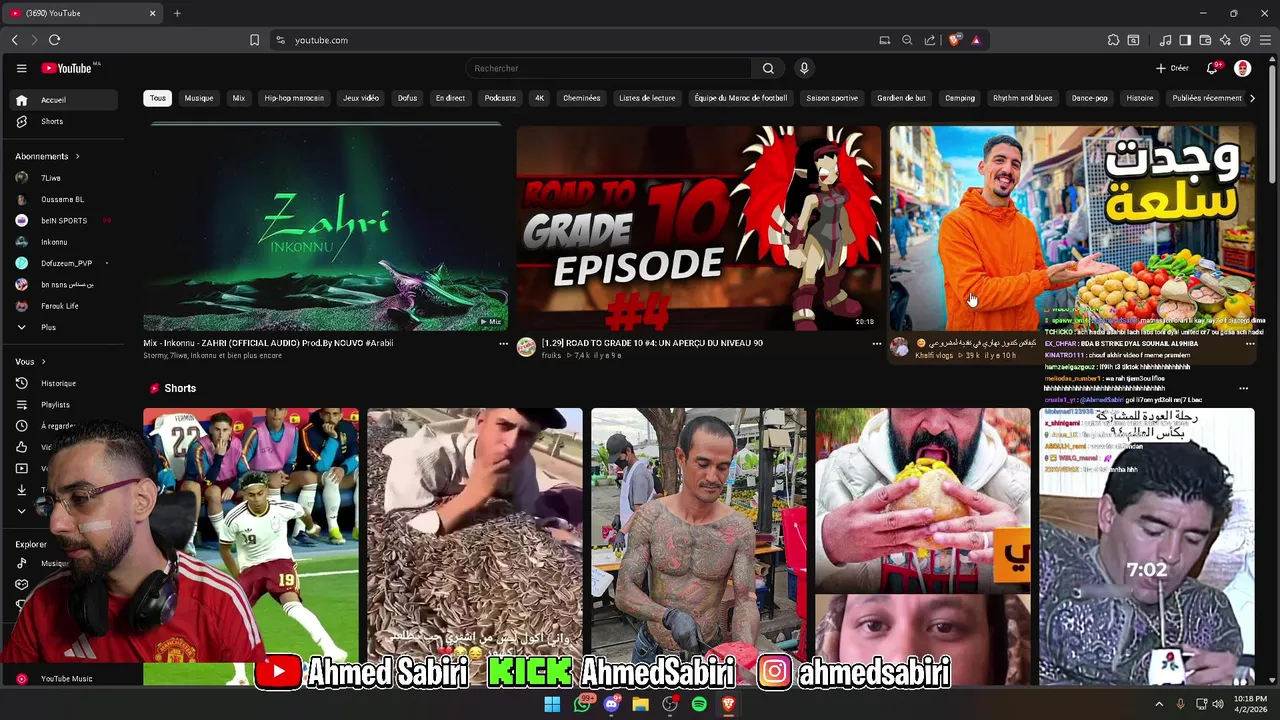Screen dimensions: 1280x720
Task: Show hidden system tray icons
Action: point(1159,704)
